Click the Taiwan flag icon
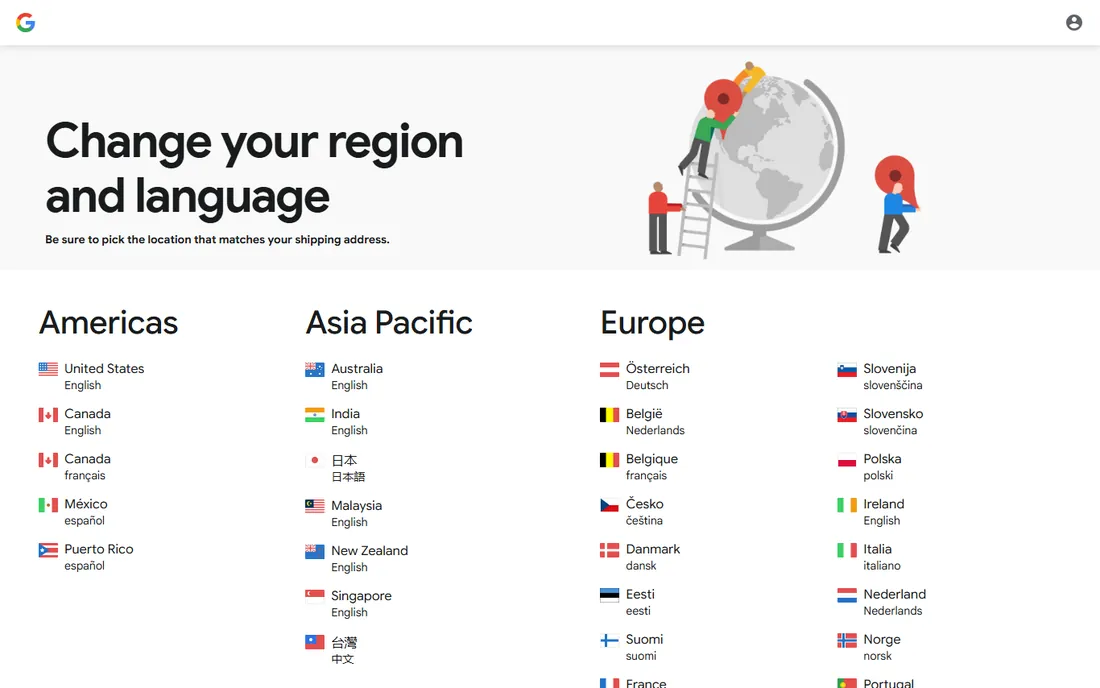Viewport: 1100px width, 688px height. [x=315, y=642]
